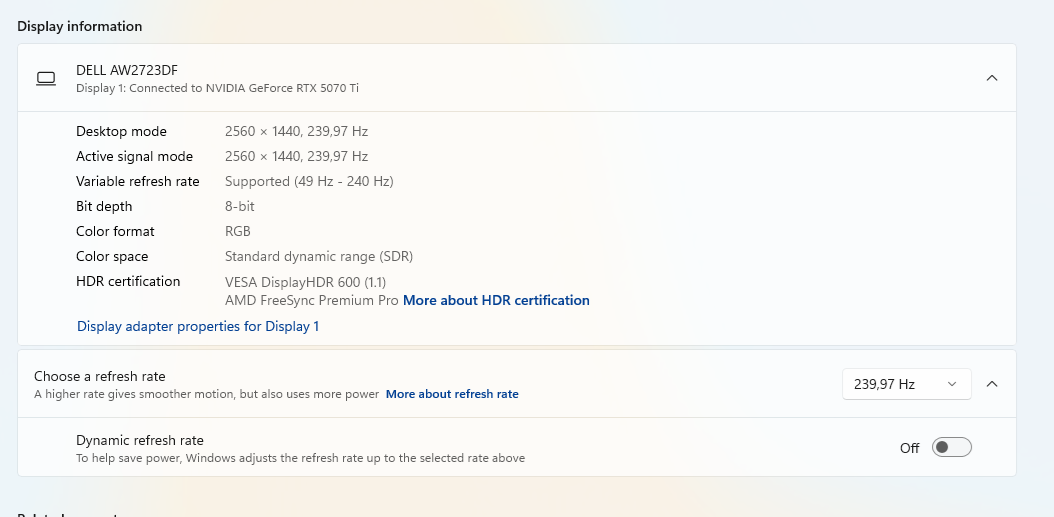This screenshot has height=517, width=1054.
Task: Click the Supported (49 Hz - 240 Hz) value
Action: 309,181
